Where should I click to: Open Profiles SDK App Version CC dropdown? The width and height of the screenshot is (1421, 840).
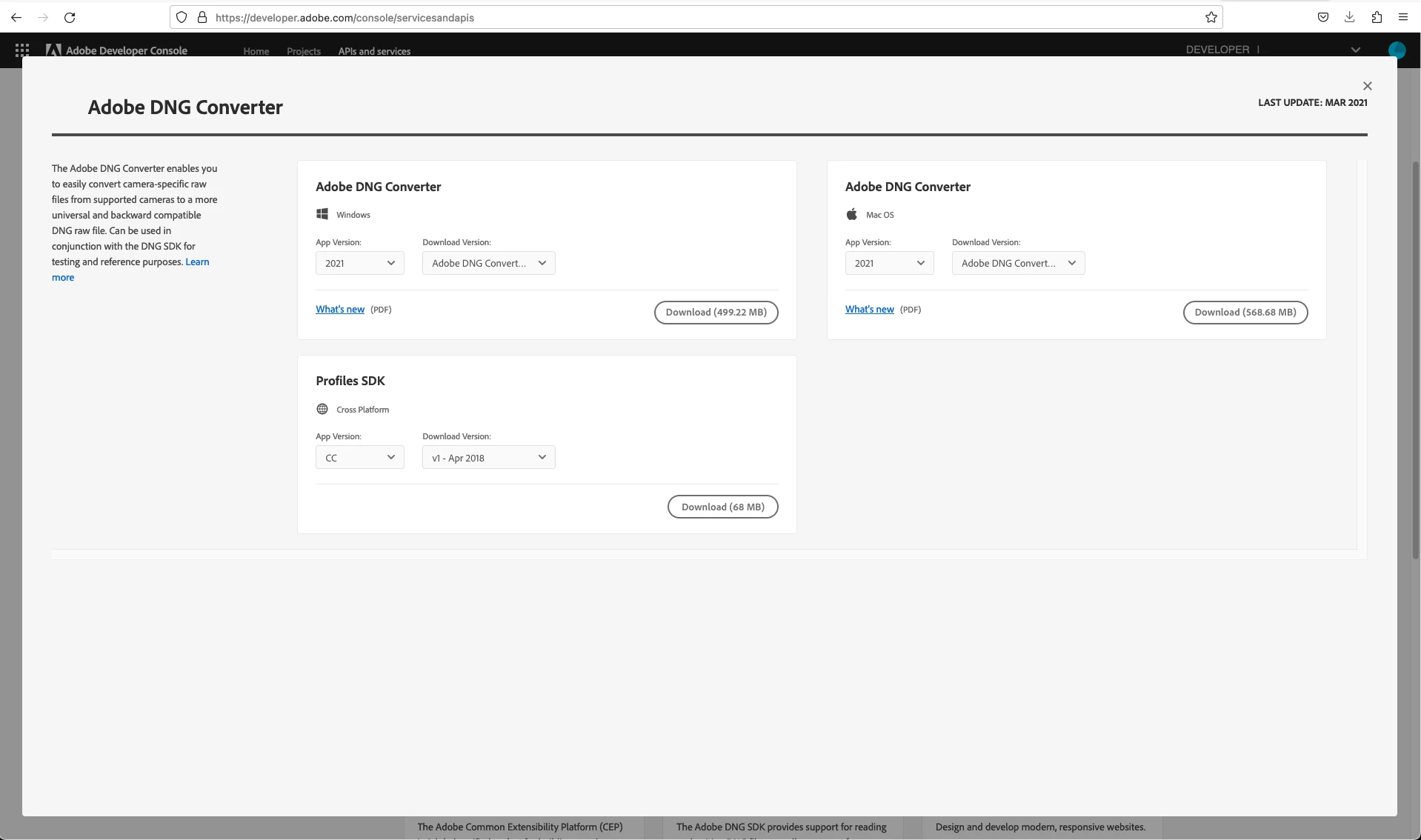tap(360, 457)
